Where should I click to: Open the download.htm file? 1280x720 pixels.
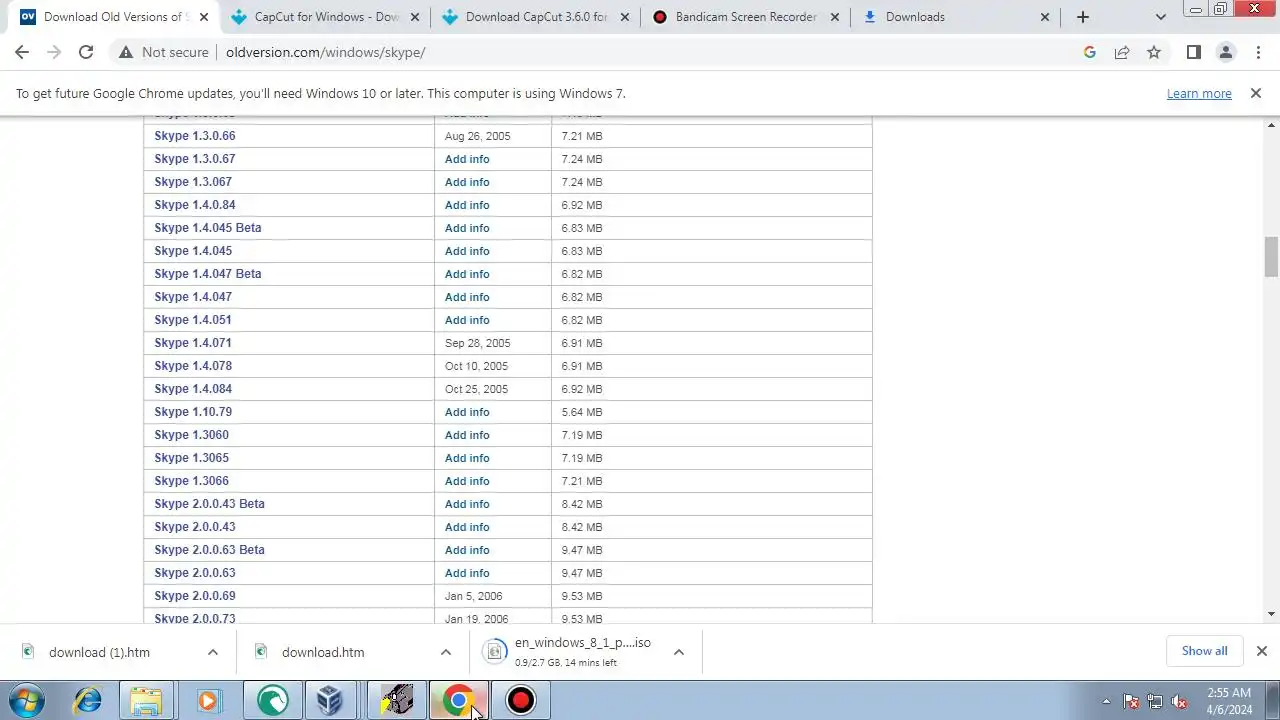click(x=322, y=652)
